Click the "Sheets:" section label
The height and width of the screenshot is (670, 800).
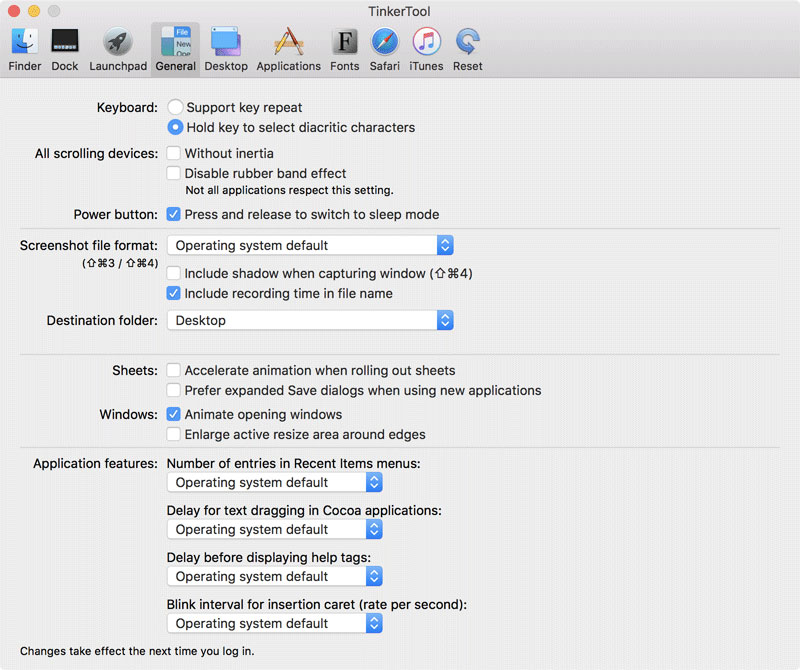tap(135, 370)
